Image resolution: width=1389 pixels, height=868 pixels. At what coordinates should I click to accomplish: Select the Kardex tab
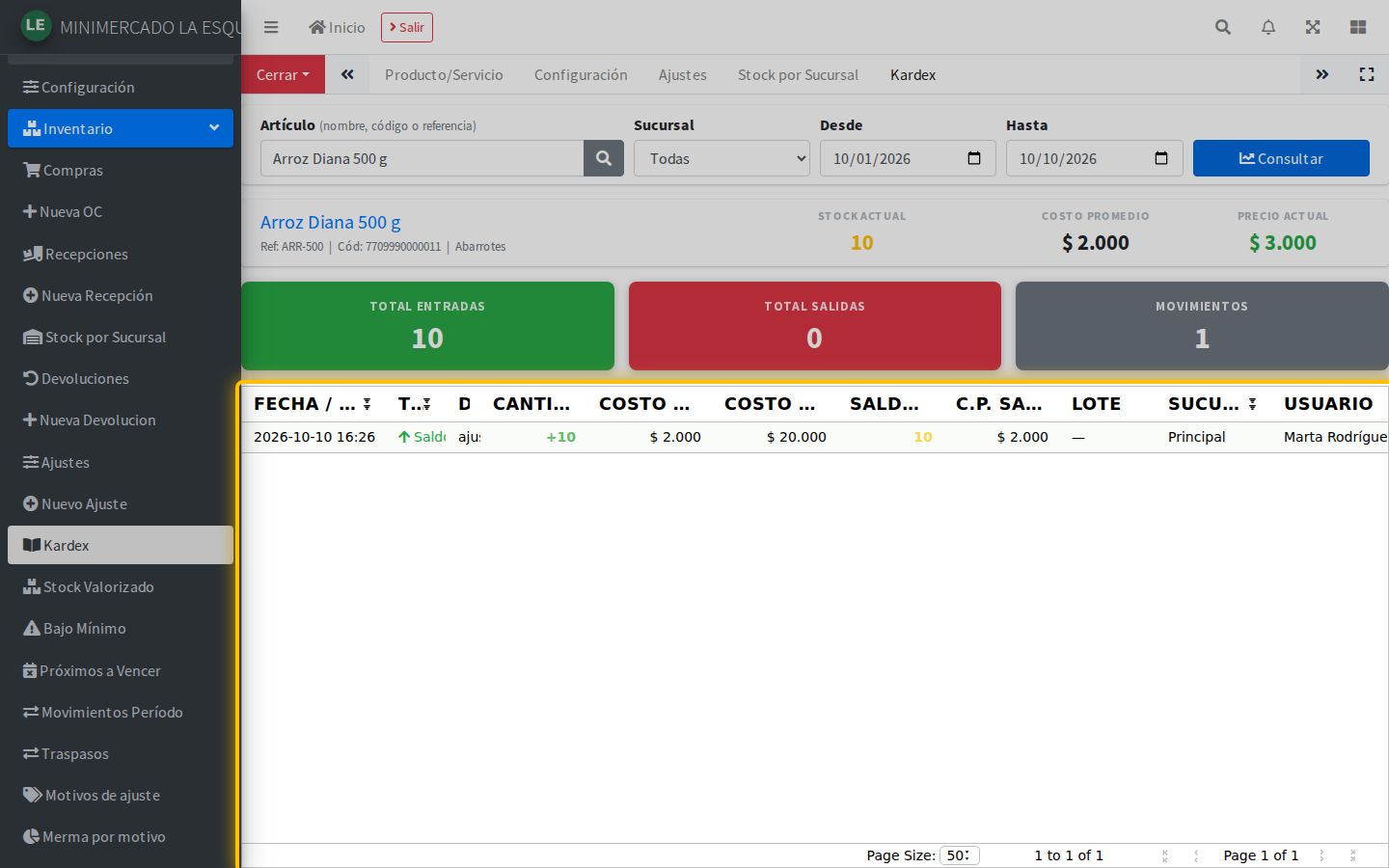click(912, 74)
